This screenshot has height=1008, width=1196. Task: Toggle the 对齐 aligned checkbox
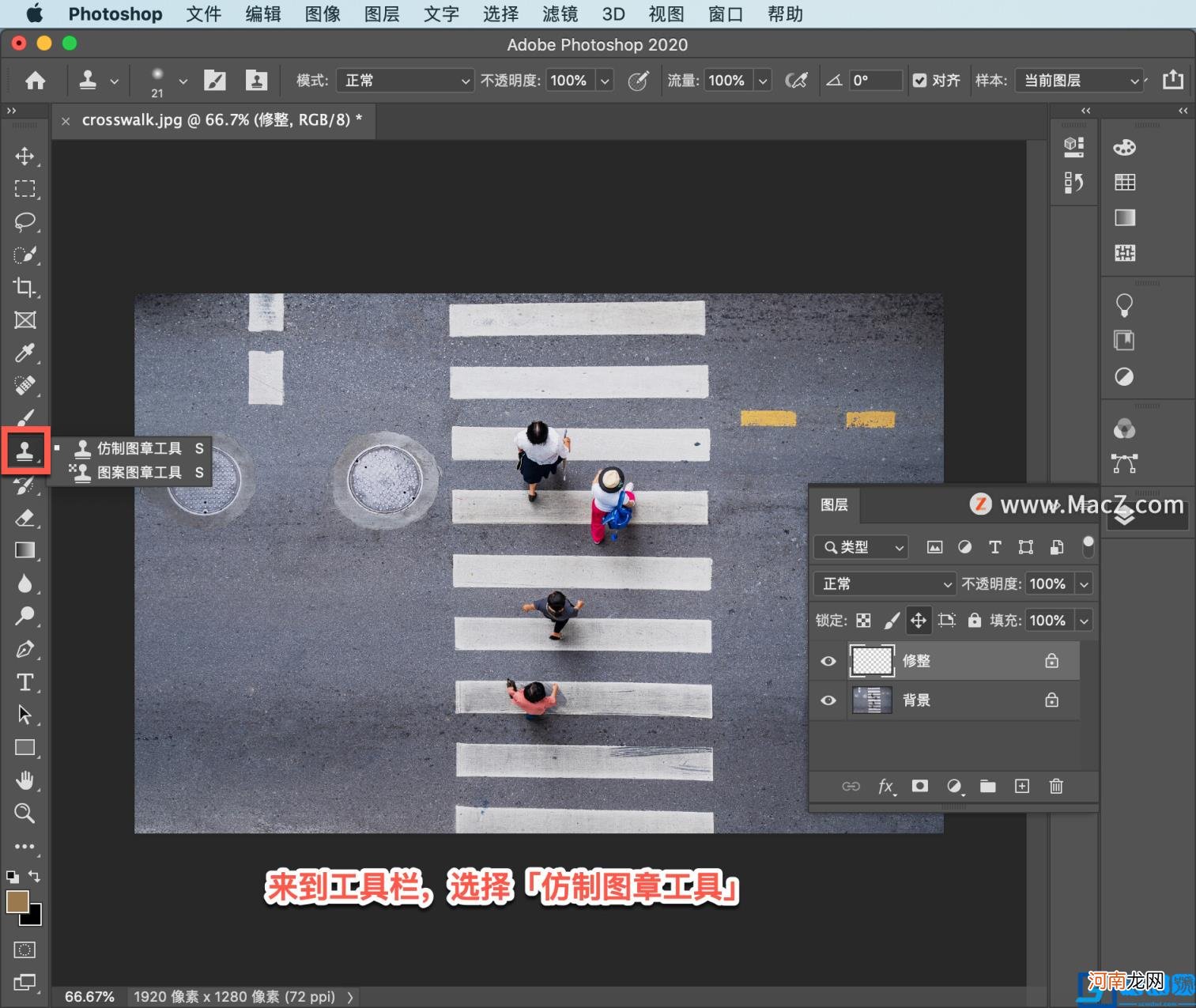tap(919, 80)
